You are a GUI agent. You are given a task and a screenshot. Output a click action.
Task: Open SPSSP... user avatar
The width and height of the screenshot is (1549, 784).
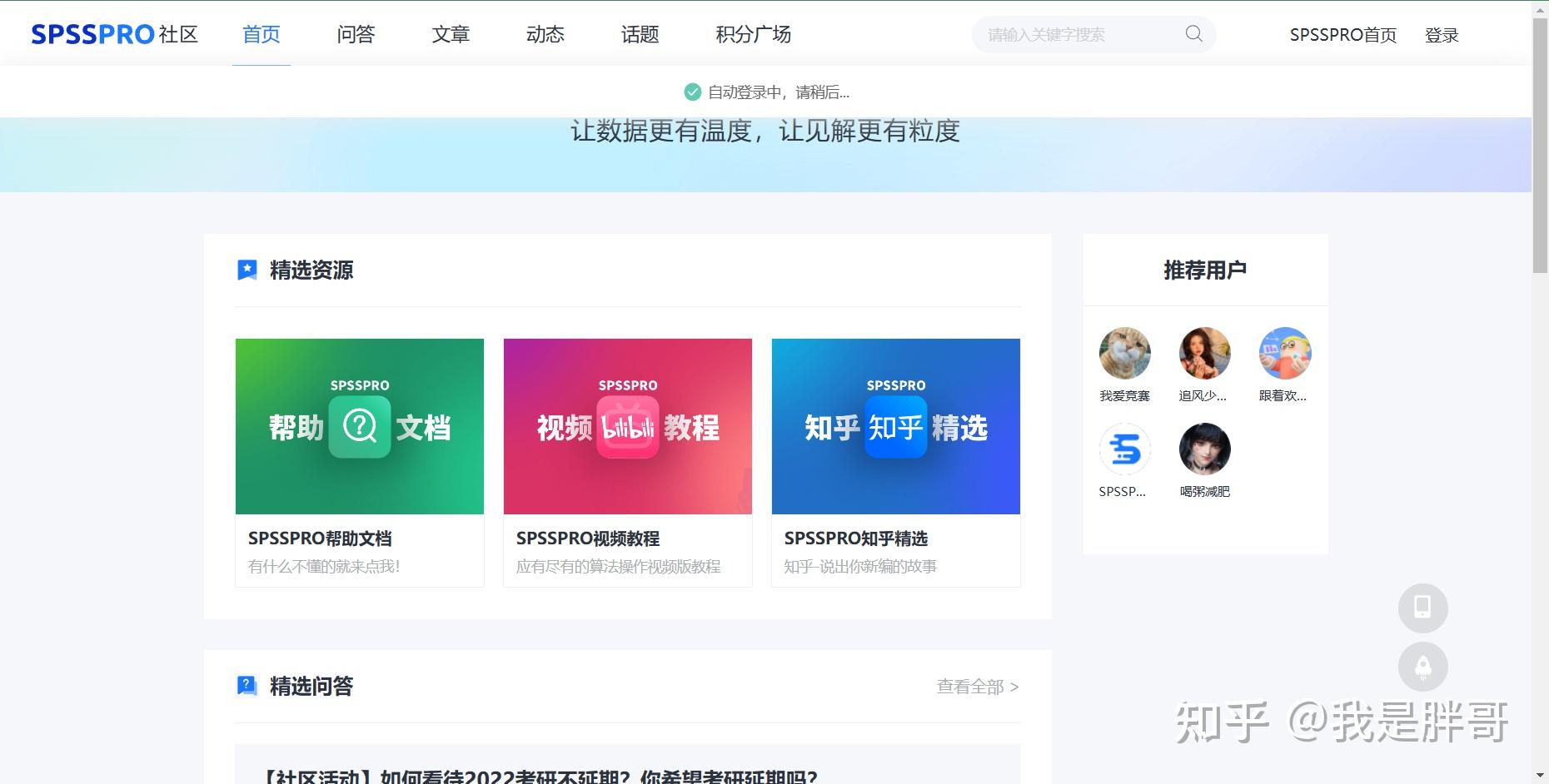click(1124, 449)
